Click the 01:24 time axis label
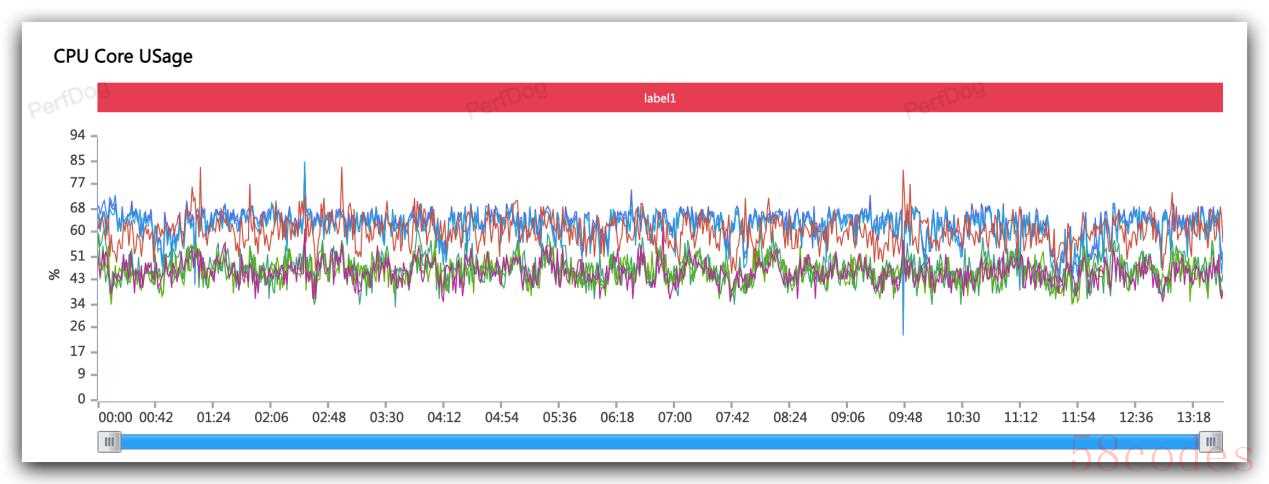This screenshot has width=1269, height=484. click(x=213, y=417)
